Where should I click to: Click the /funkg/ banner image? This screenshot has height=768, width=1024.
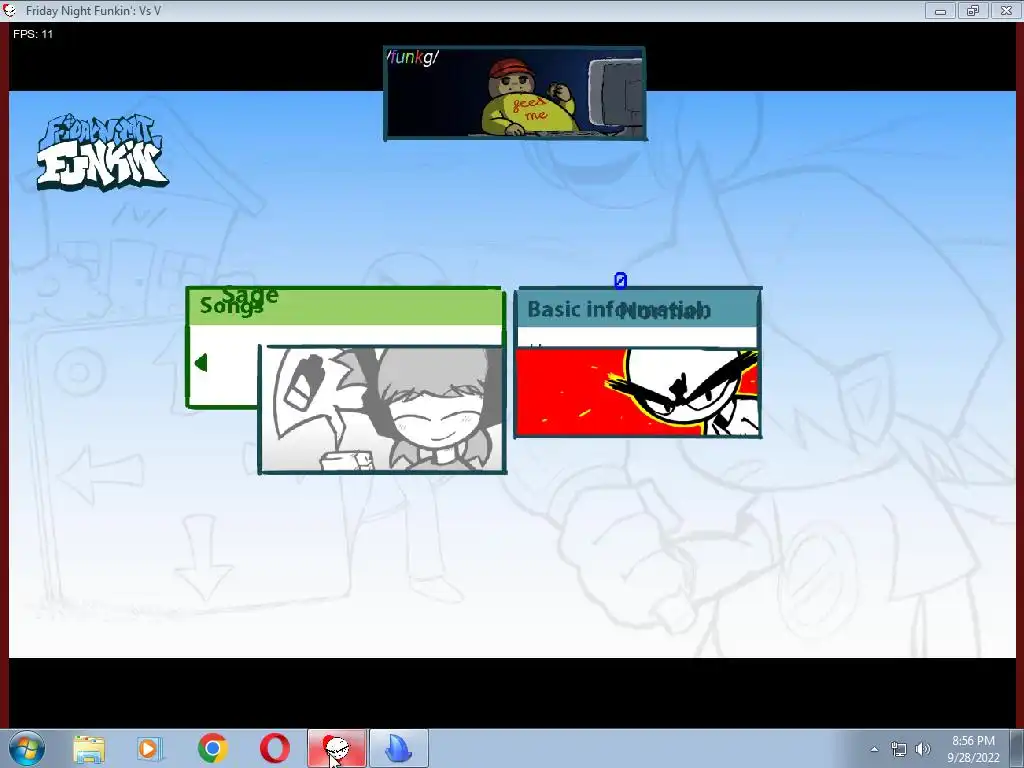point(515,93)
